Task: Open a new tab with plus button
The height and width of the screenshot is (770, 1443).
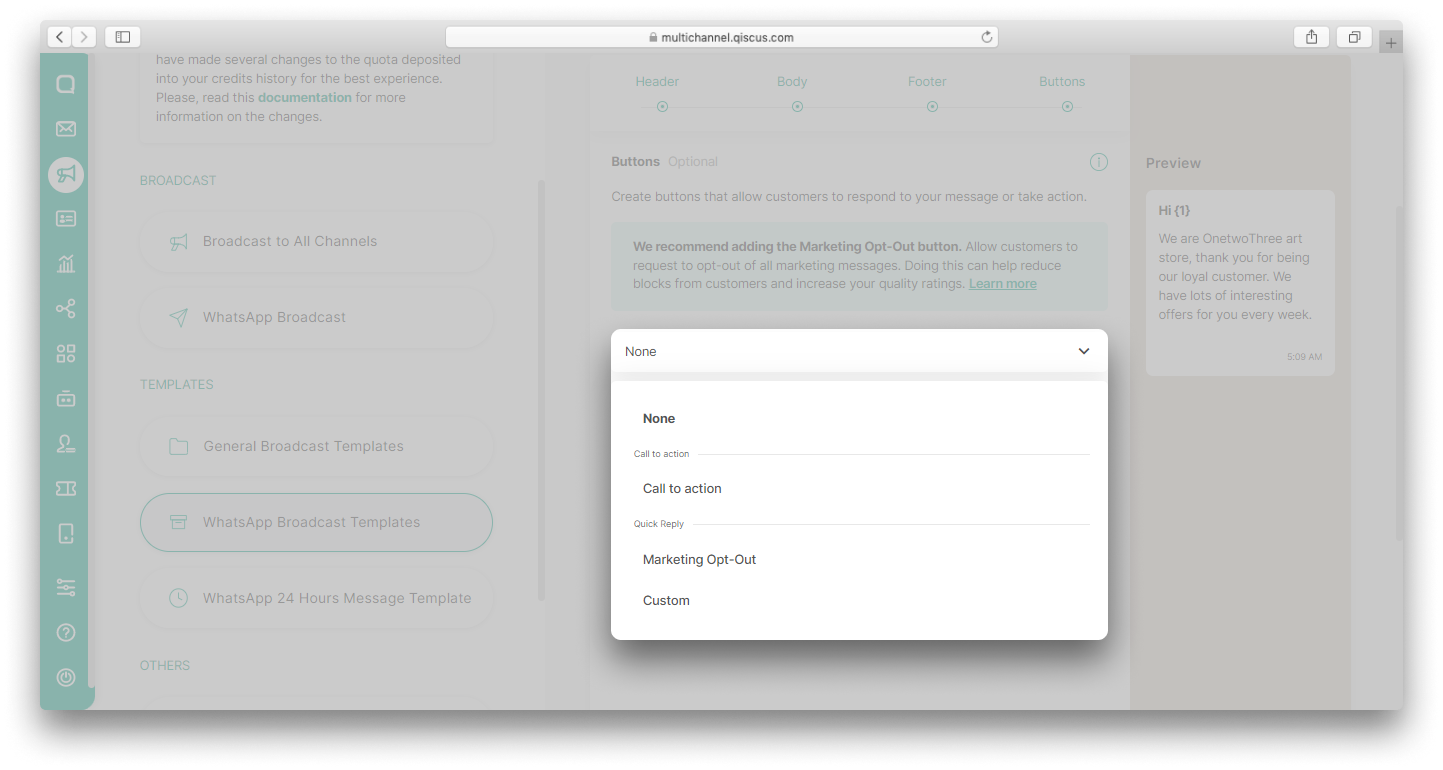Action: coord(1391,42)
